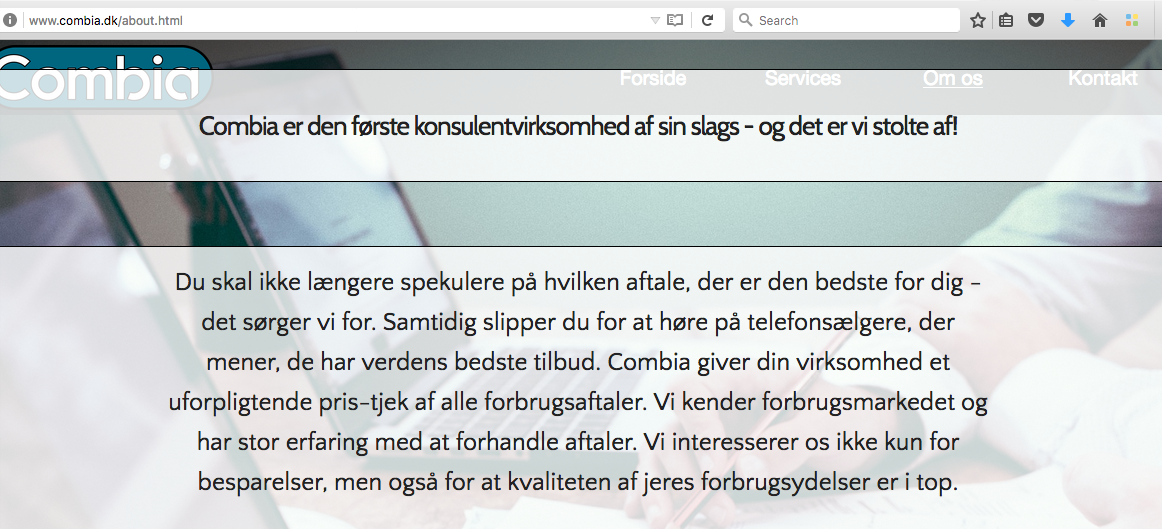Save the page to Pocket
1162x529 pixels.
point(1037,20)
